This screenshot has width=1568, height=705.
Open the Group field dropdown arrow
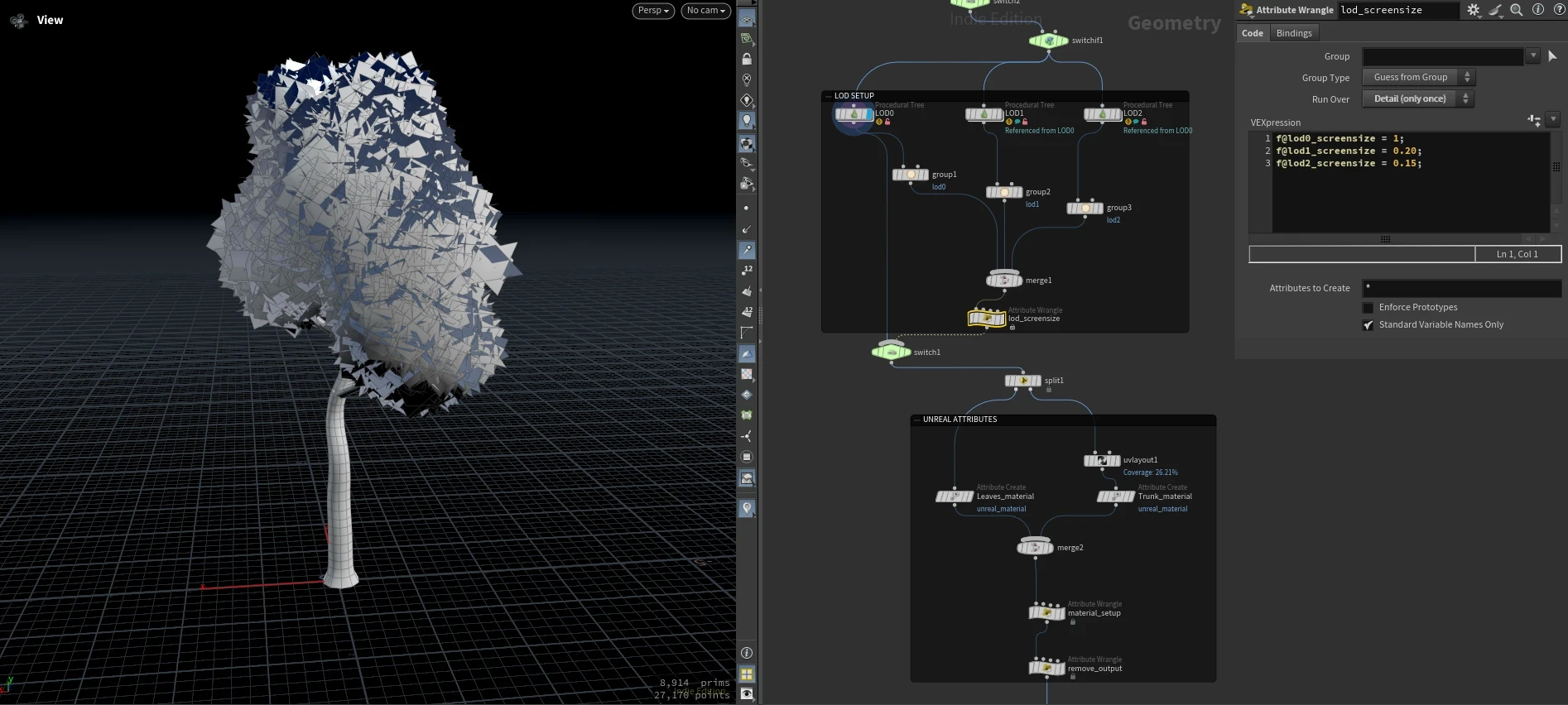point(1533,56)
